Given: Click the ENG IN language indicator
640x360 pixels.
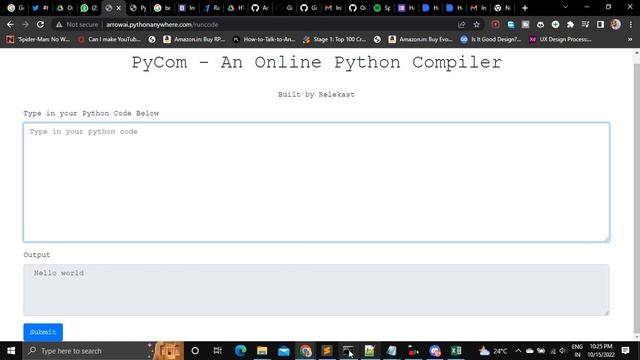Looking at the screenshot, I should coord(577,351).
